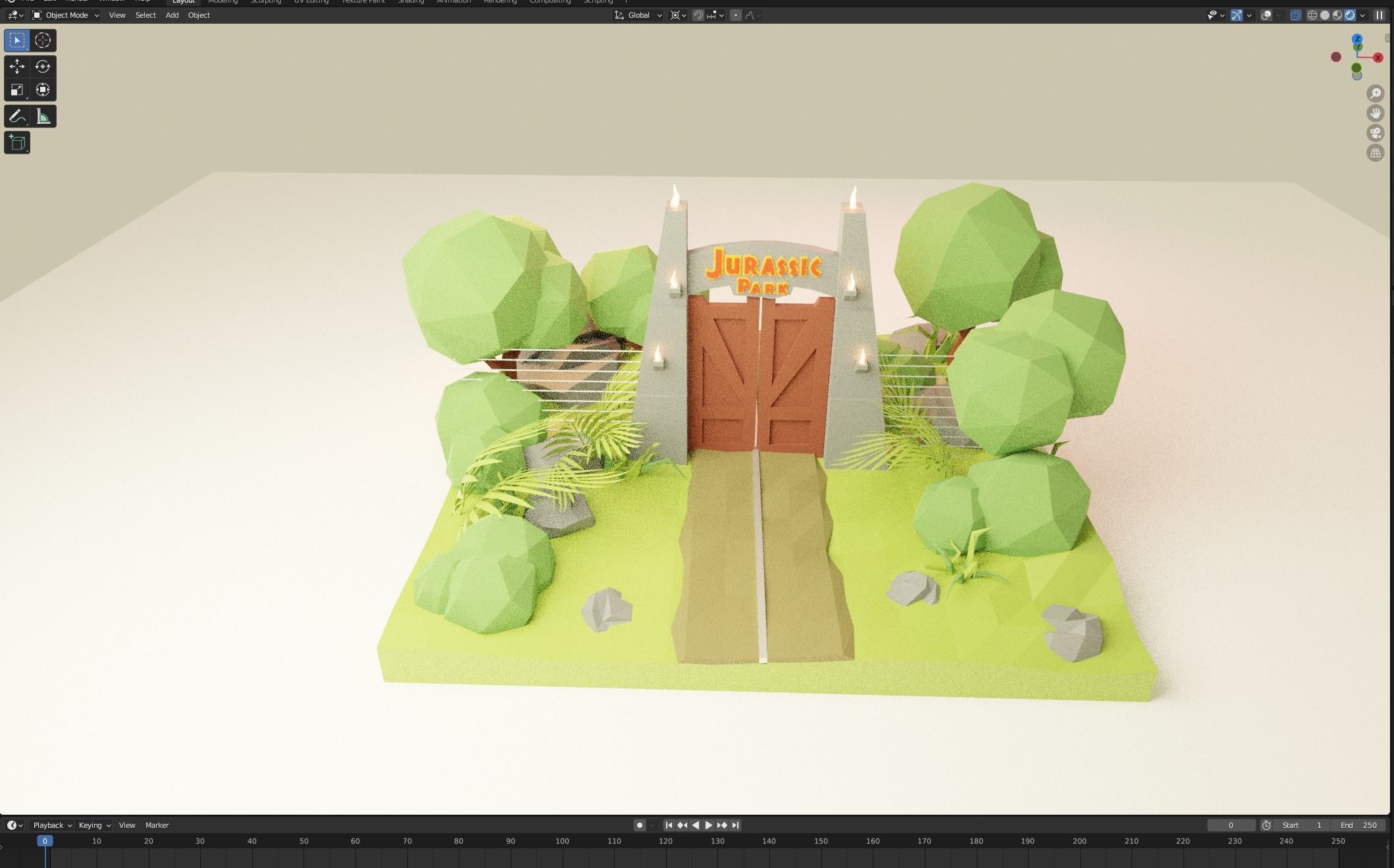Viewport: 1394px width, 868px height.
Task: Open timeline editor type dropdown
Action: [15, 825]
